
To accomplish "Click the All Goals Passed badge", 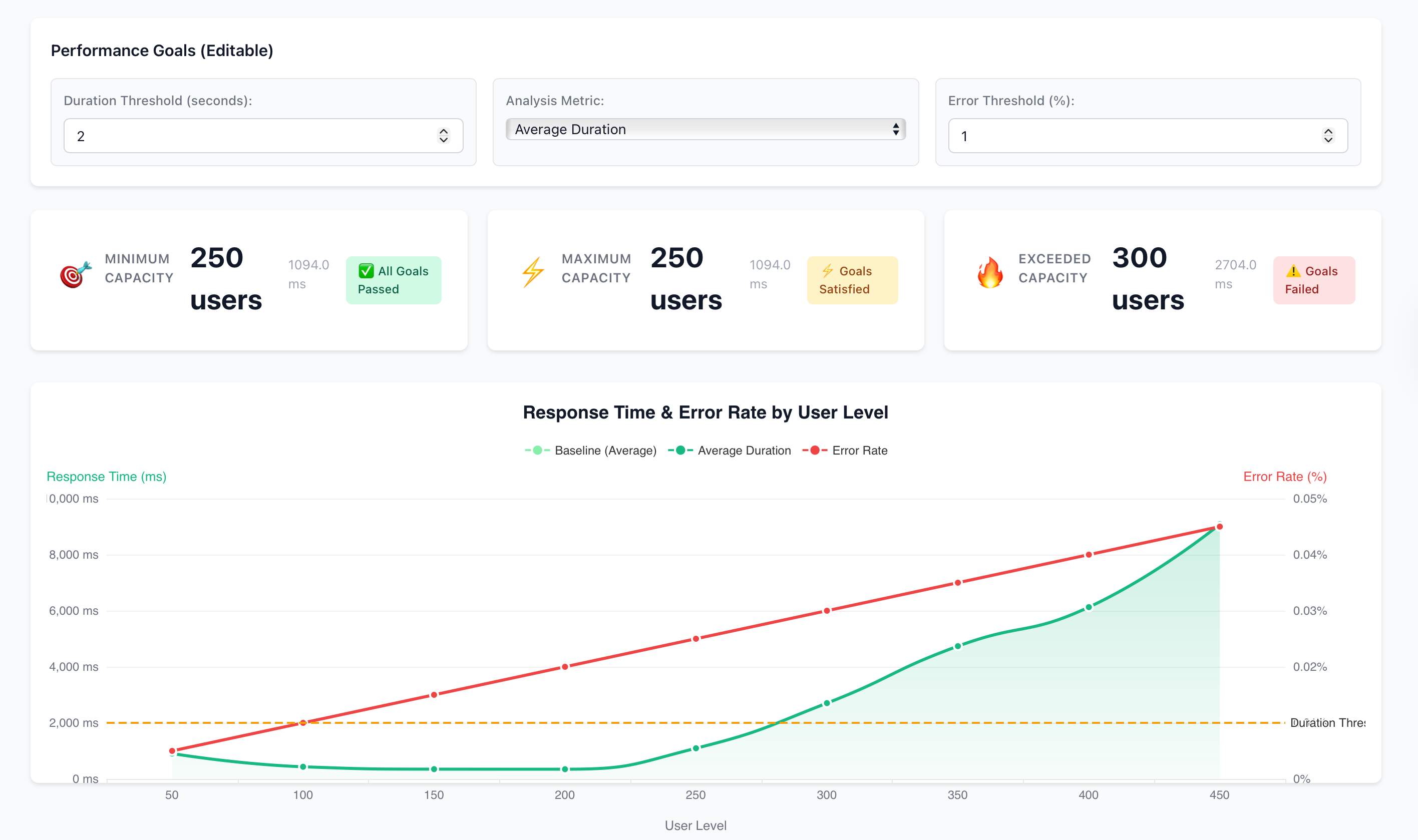I will [394, 280].
